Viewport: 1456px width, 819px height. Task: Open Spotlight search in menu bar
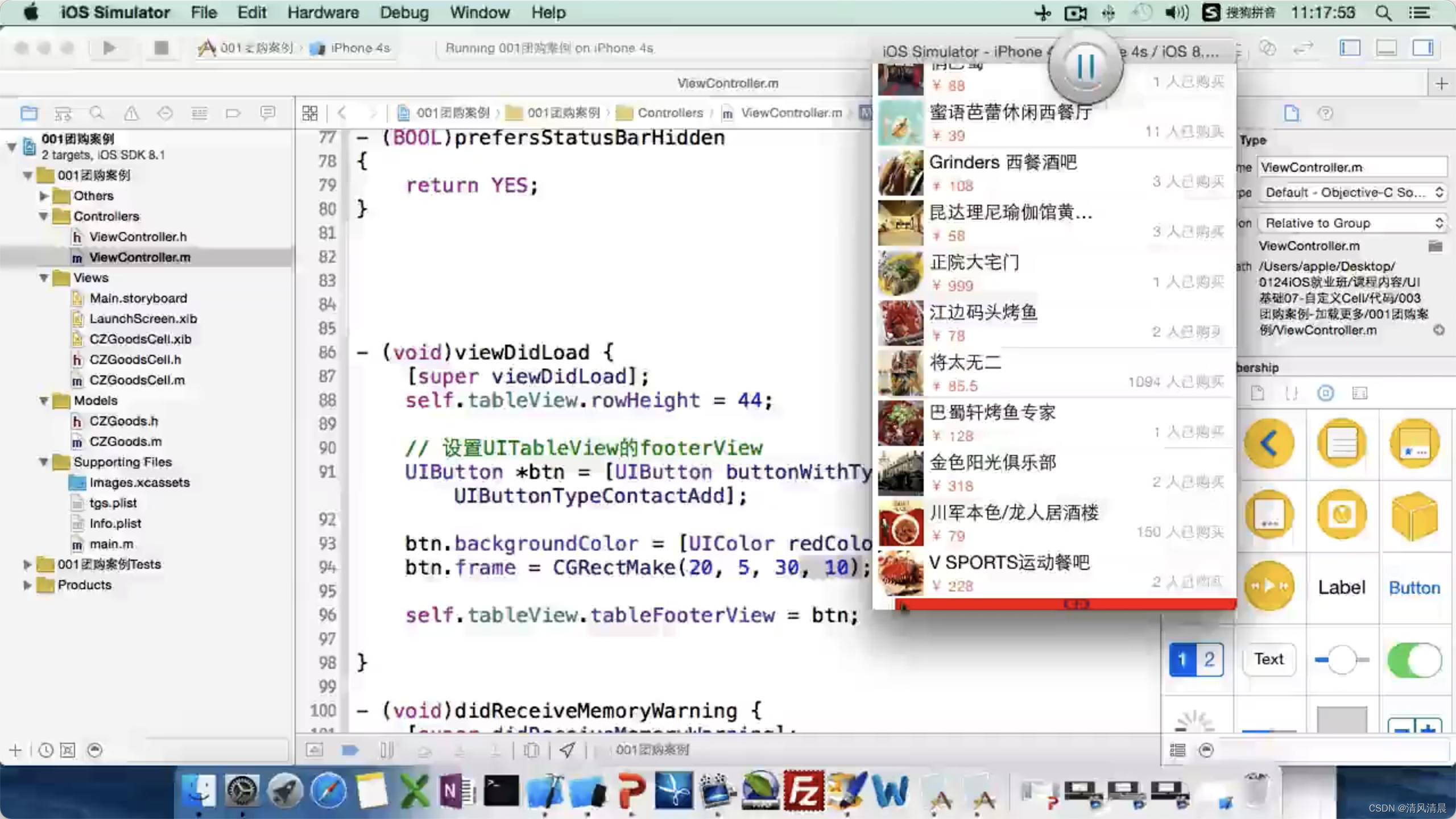1383,13
